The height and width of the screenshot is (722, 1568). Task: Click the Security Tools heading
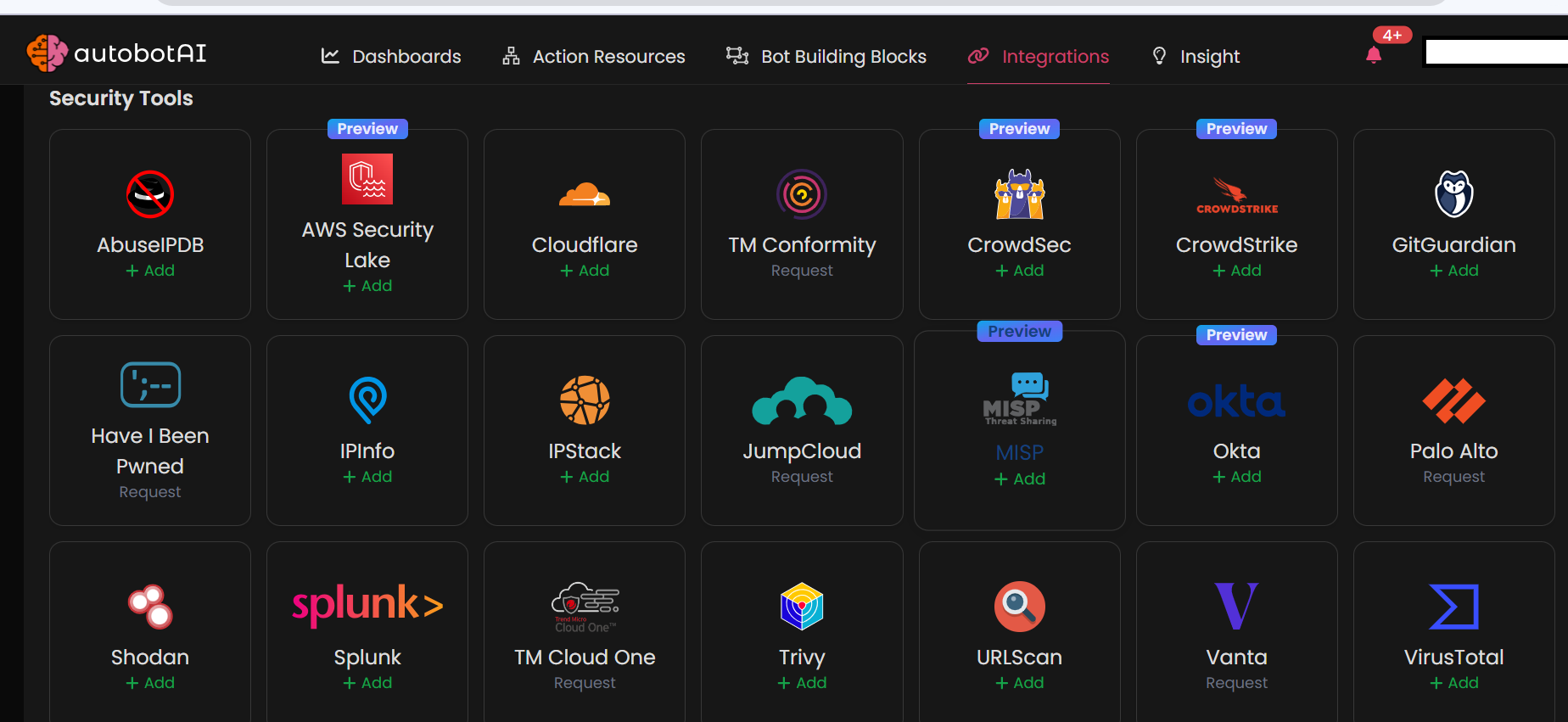121,98
